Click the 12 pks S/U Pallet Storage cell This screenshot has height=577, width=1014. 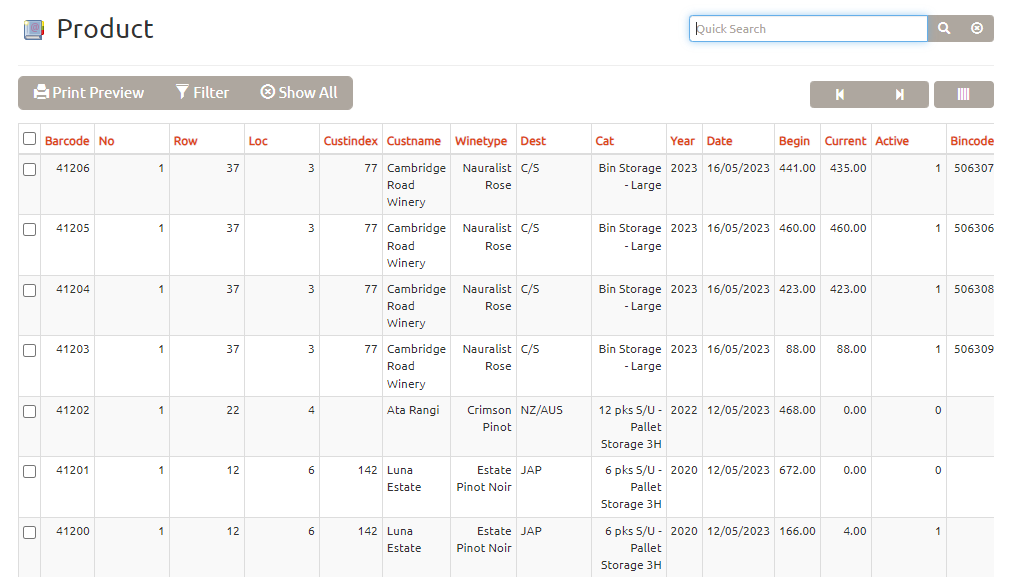click(x=631, y=427)
